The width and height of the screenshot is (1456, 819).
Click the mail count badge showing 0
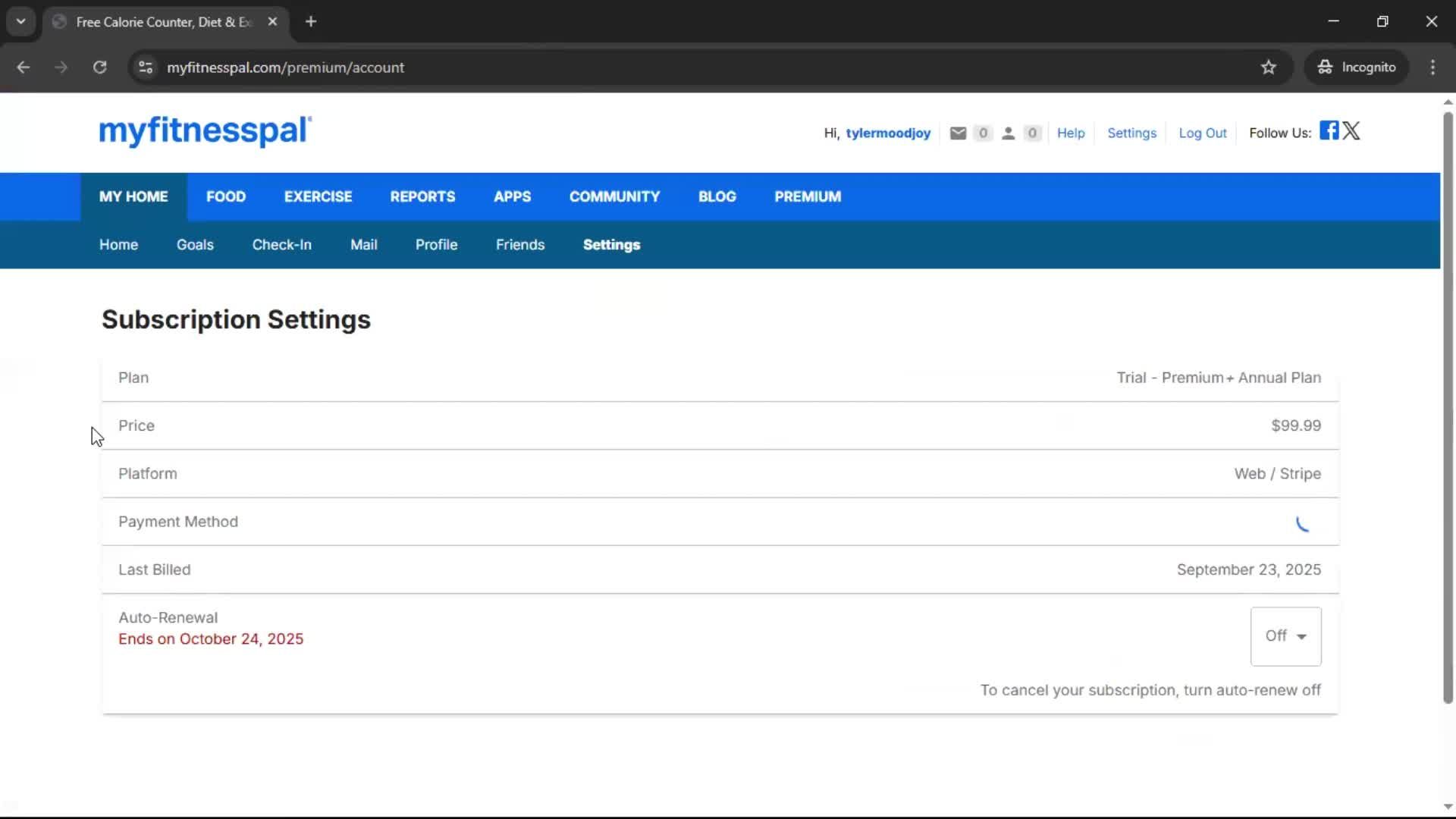pos(983,133)
